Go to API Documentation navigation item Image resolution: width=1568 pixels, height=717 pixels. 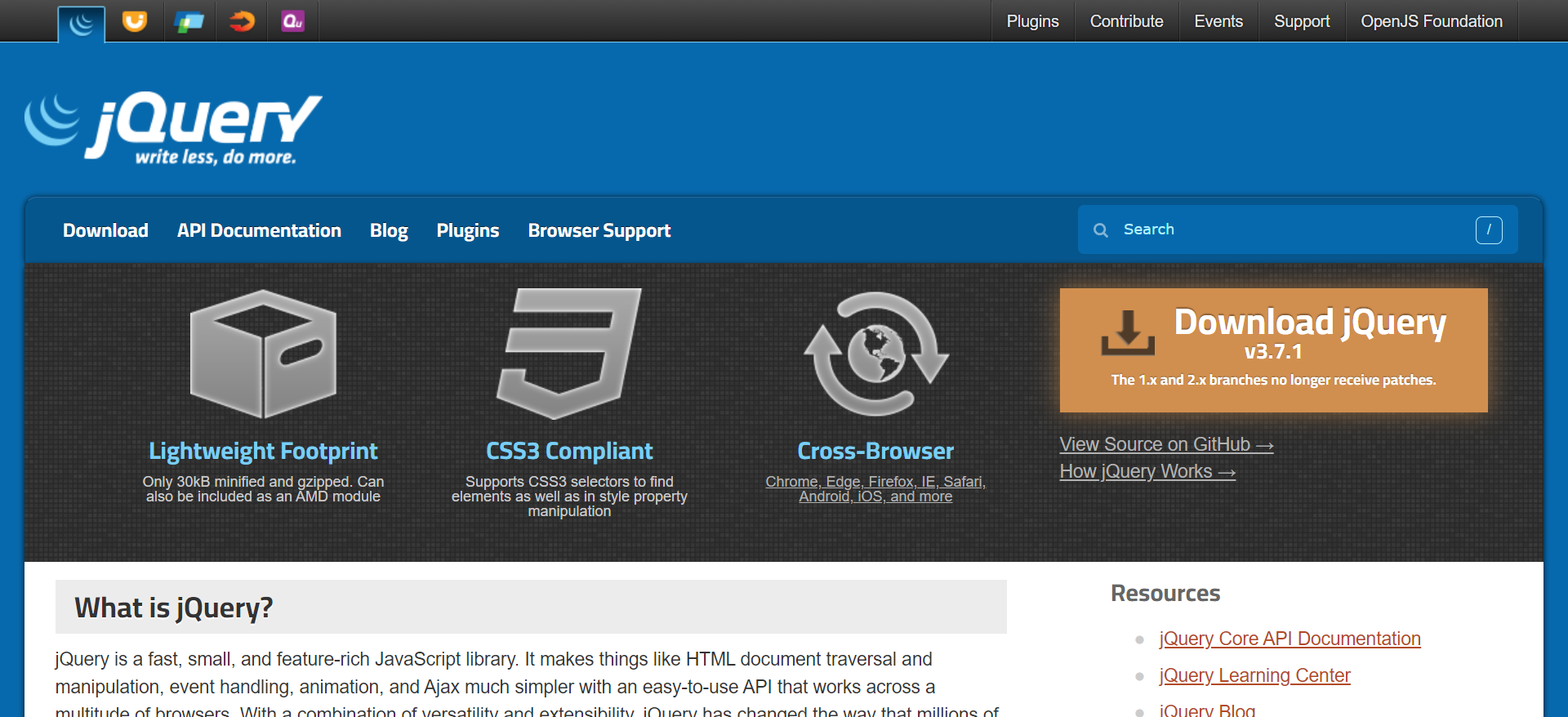[x=259, y=231]
